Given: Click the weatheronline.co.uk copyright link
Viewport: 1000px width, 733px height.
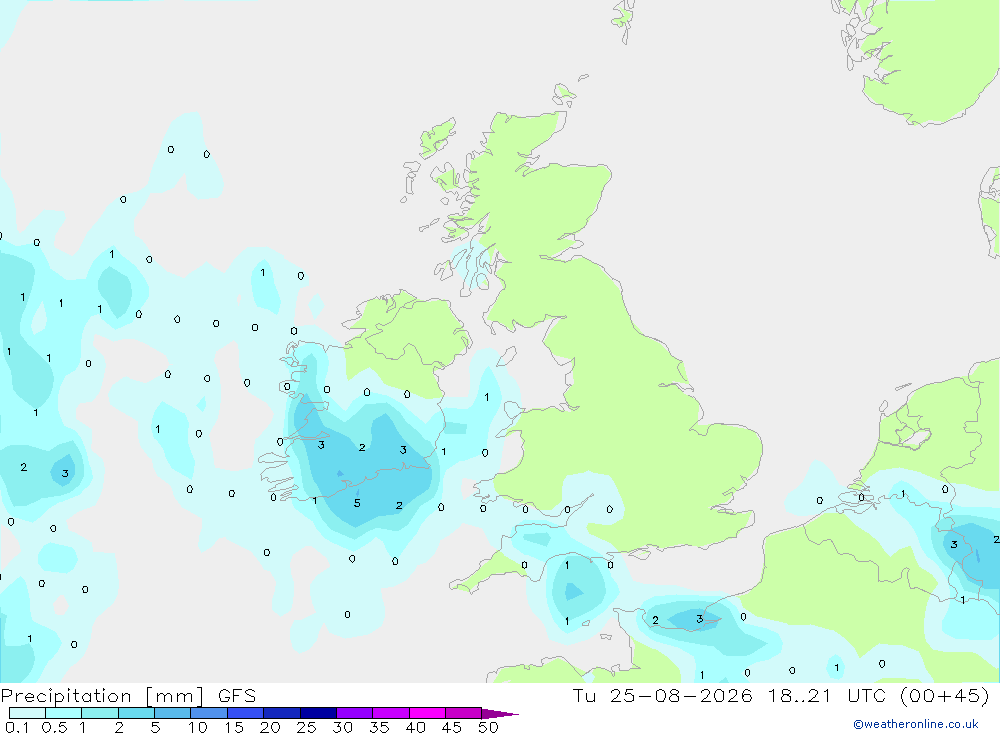Looking at the screenshot, I should pos(915,724).
